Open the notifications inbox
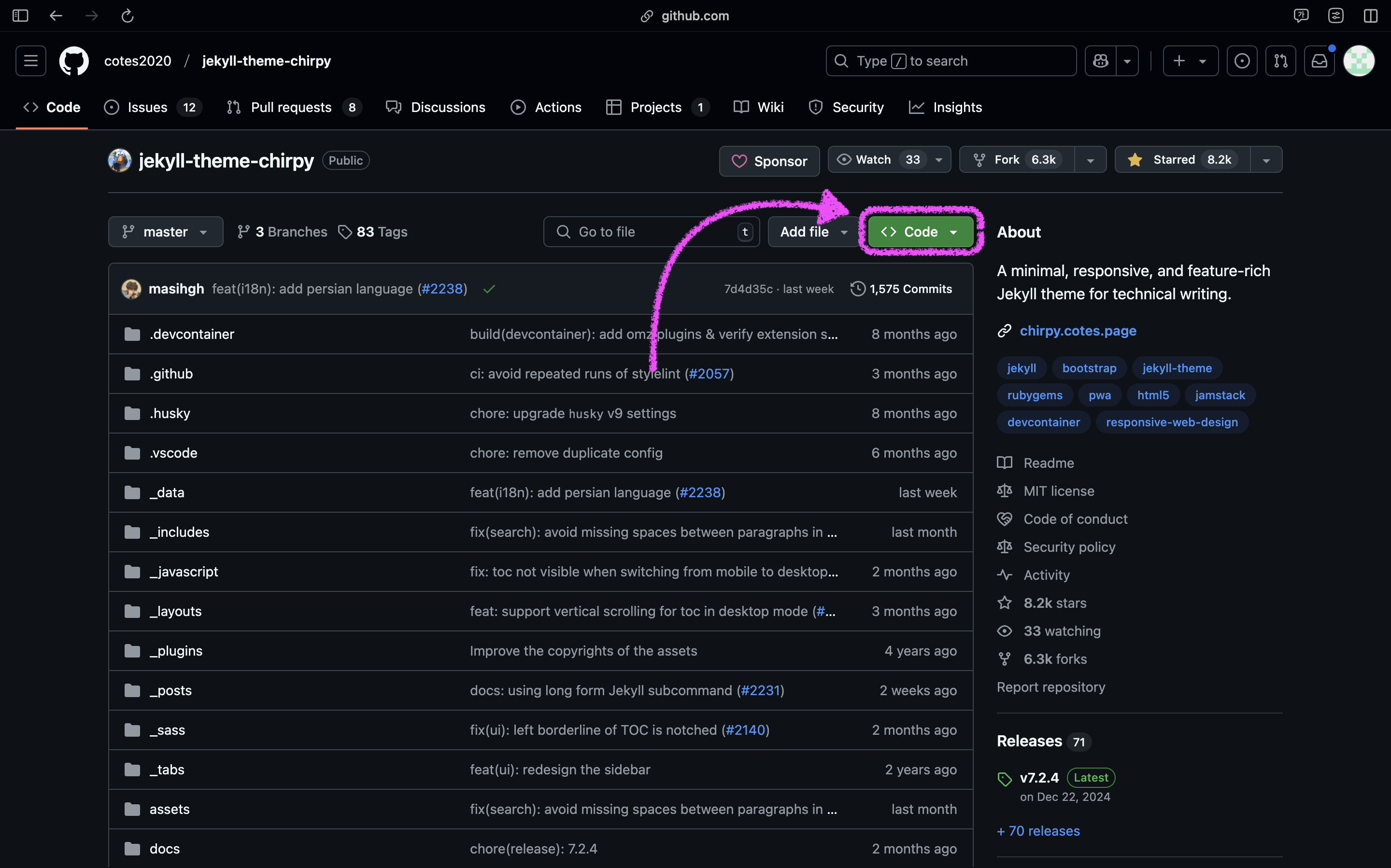The height and width of the screenshot is (868, 1391). [x=1319, y=61]
